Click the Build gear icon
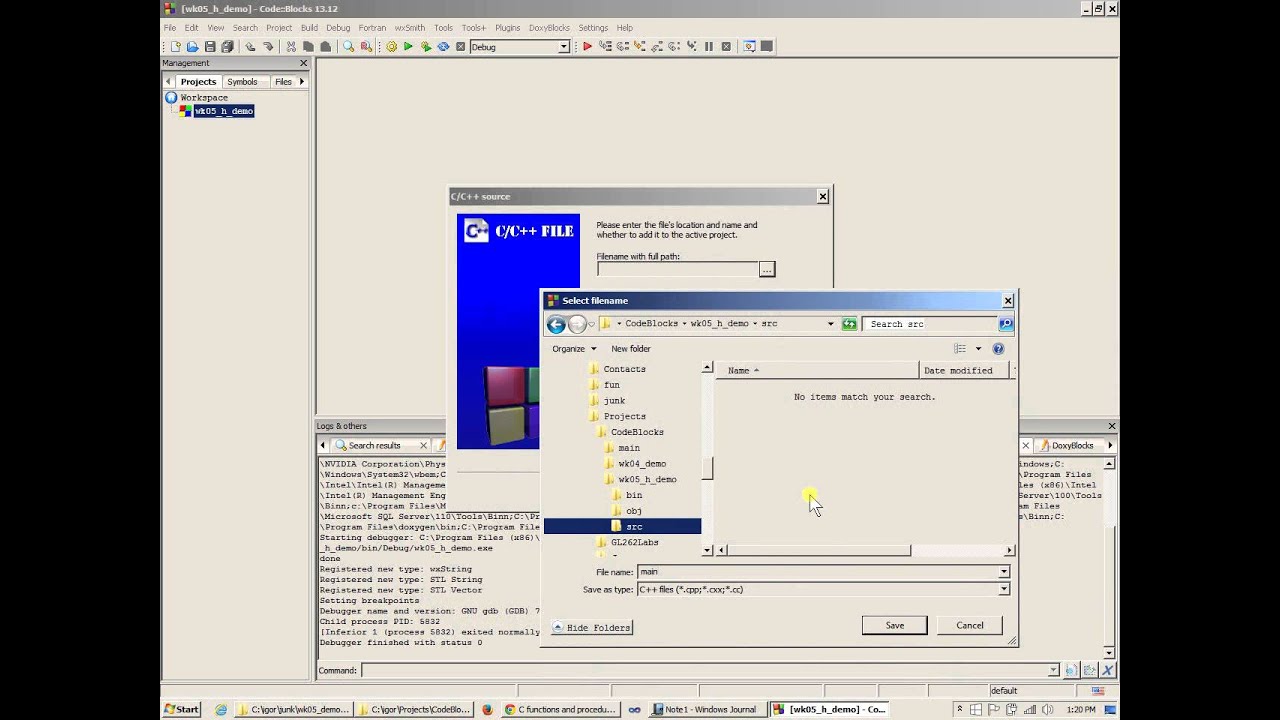The height and width of the screenshot is (720, 1280). 391,46
